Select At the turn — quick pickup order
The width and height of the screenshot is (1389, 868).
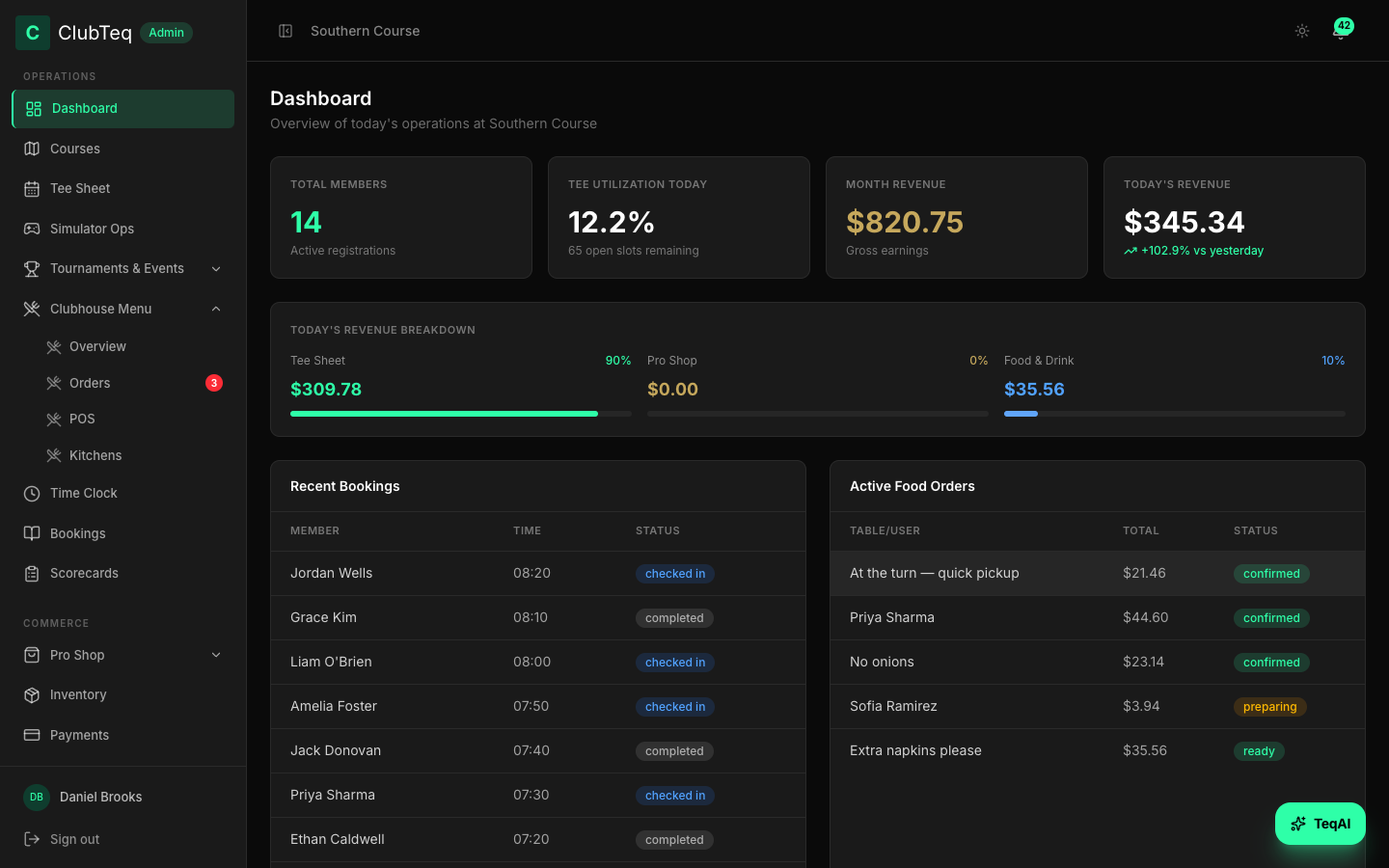click(1098, 574)
